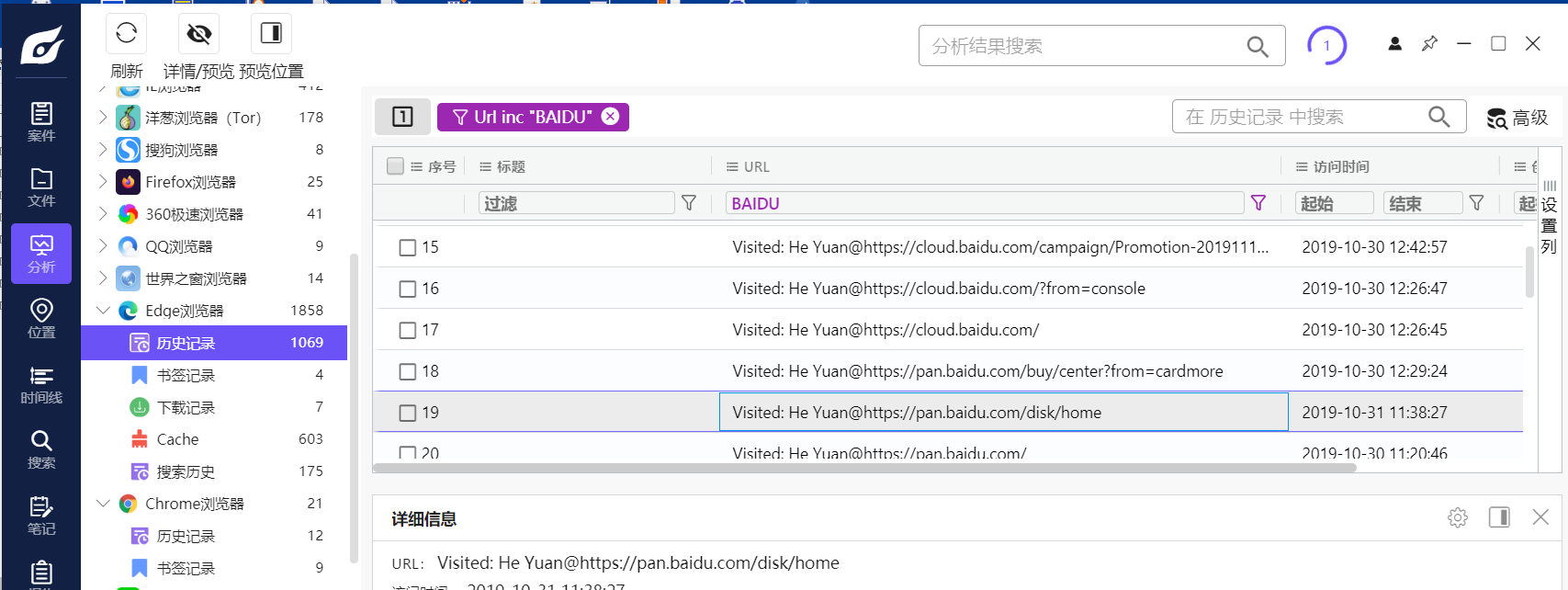Open 高级 advanced search
1568x590 pixels.
click(x=1517, y=118)
